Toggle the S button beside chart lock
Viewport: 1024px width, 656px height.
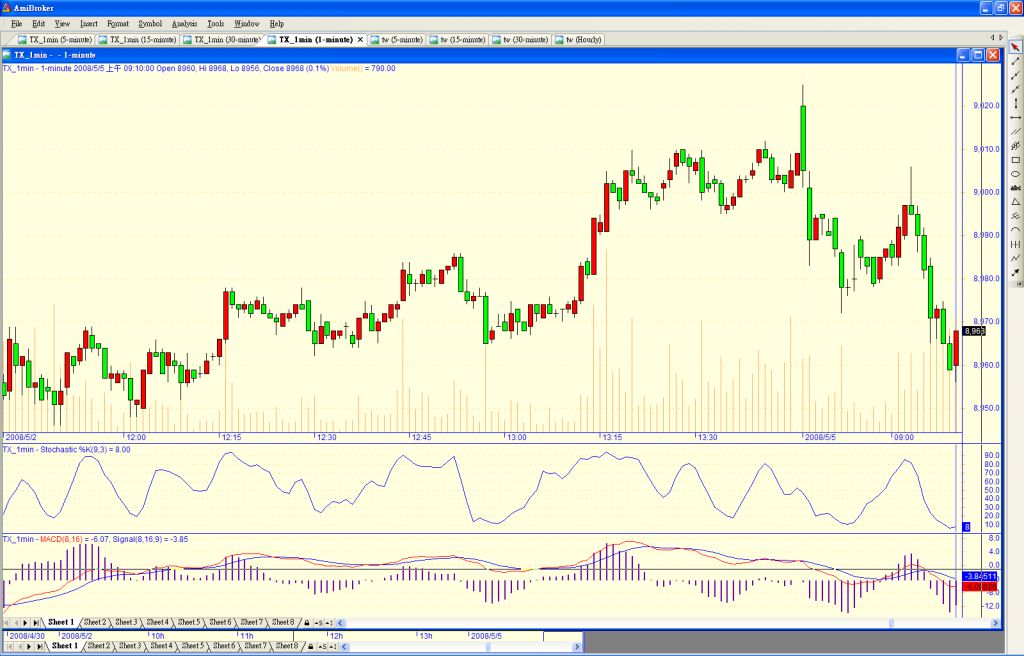click(318, 623)
